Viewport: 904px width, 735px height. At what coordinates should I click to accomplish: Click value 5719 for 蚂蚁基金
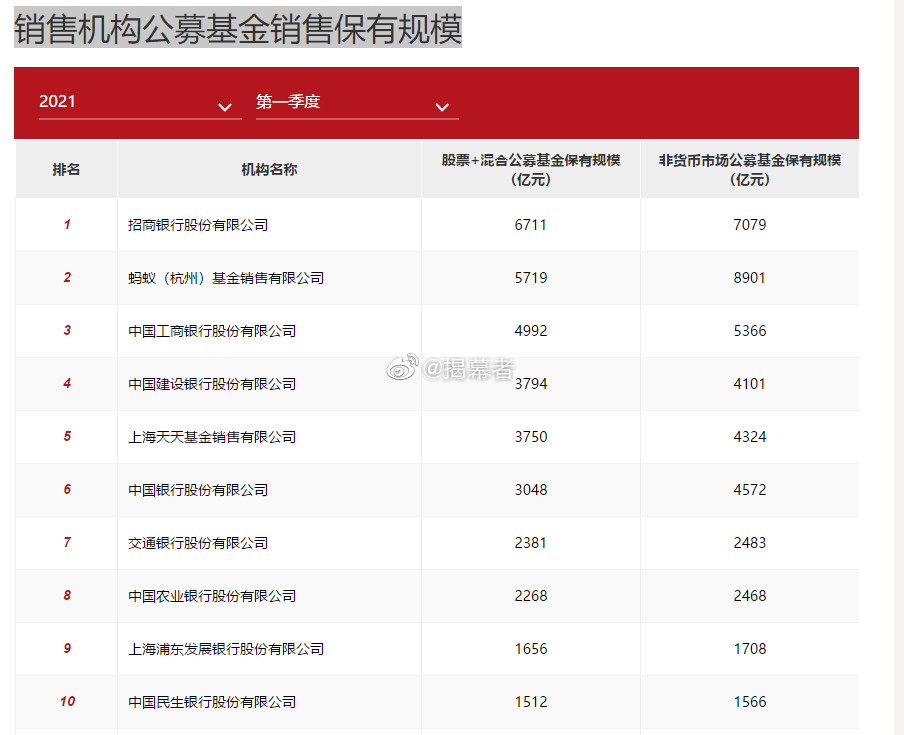[530, 278]
